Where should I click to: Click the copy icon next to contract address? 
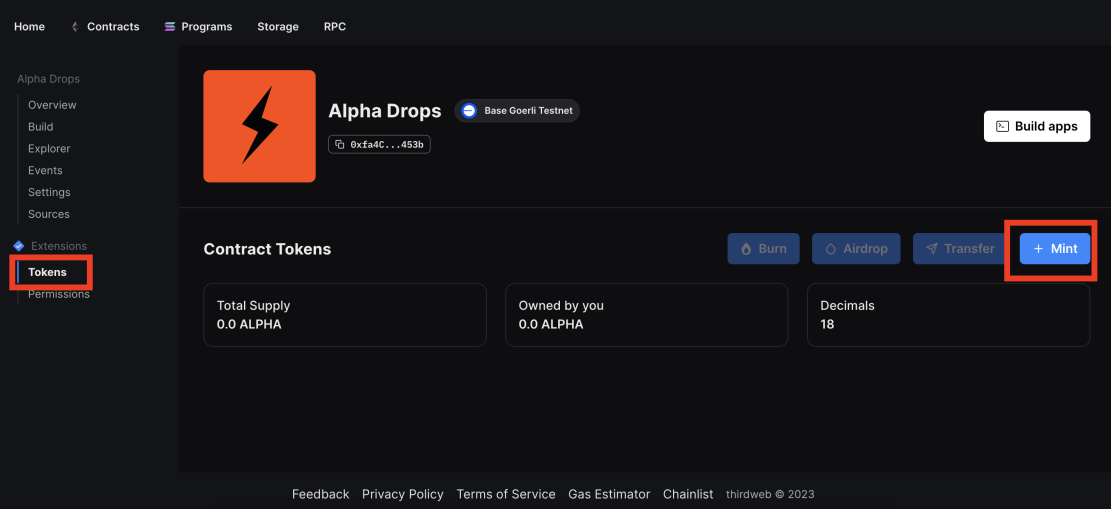point(339,145)
